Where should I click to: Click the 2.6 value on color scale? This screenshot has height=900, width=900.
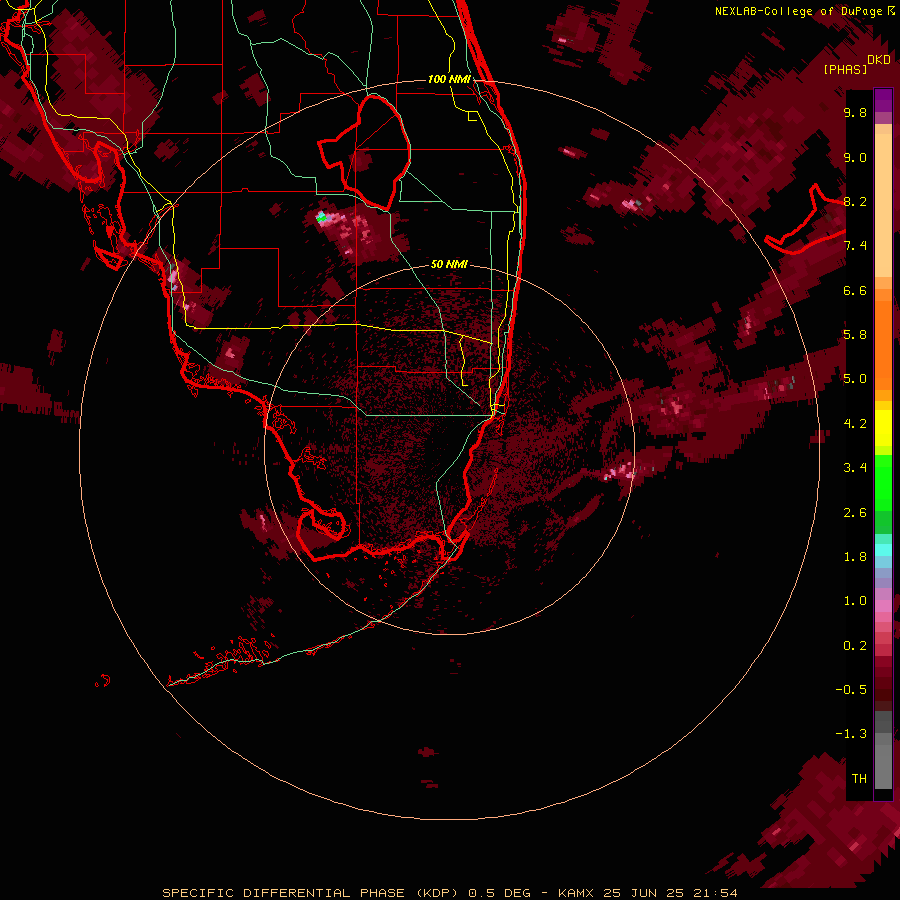point(855,513)
